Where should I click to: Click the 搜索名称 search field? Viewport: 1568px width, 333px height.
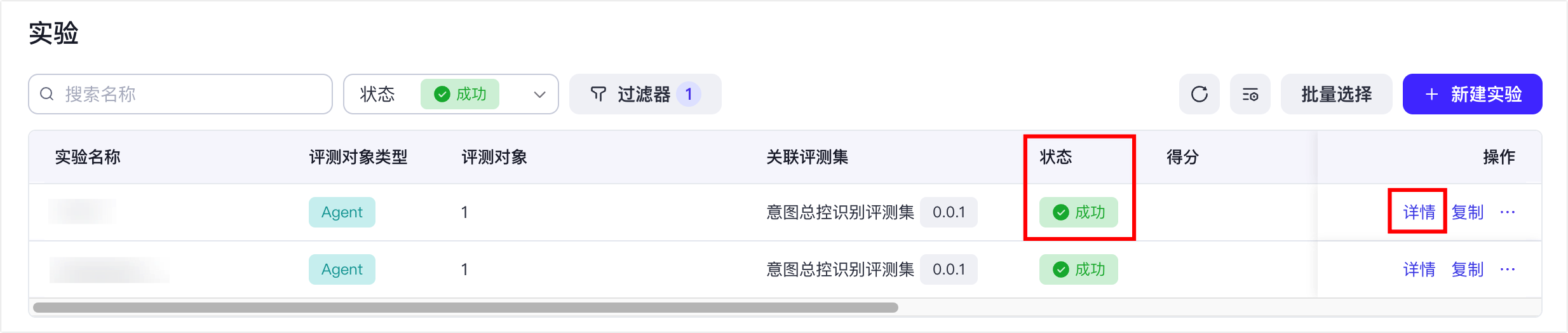(191, 94)
